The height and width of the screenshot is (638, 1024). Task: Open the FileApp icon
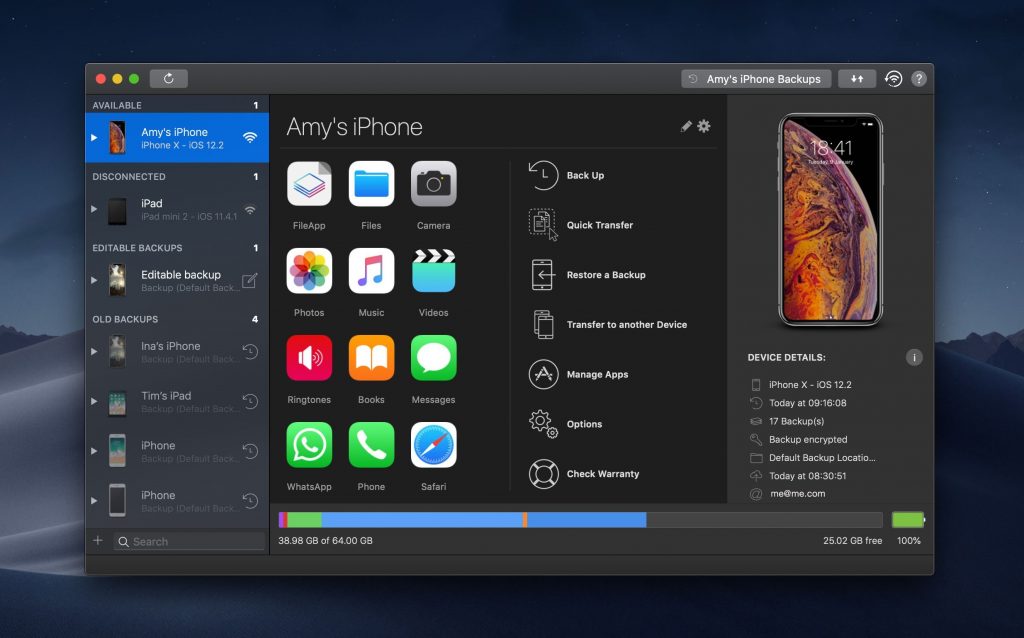pyautogui.click(x=309, y=185)
